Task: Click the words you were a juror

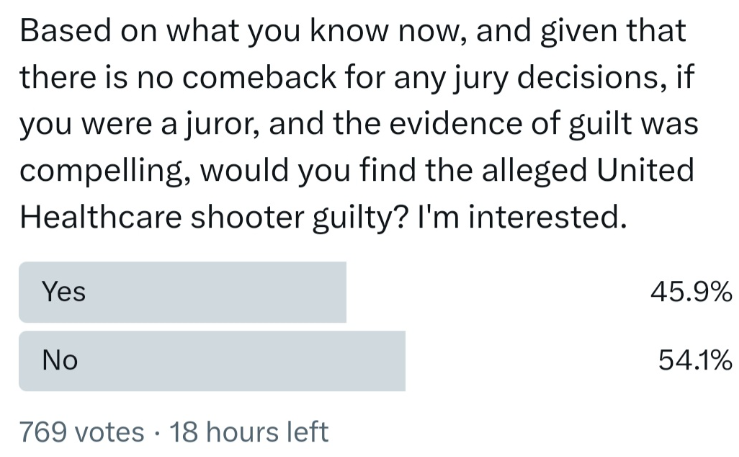Action: click(x=140, y=124)
